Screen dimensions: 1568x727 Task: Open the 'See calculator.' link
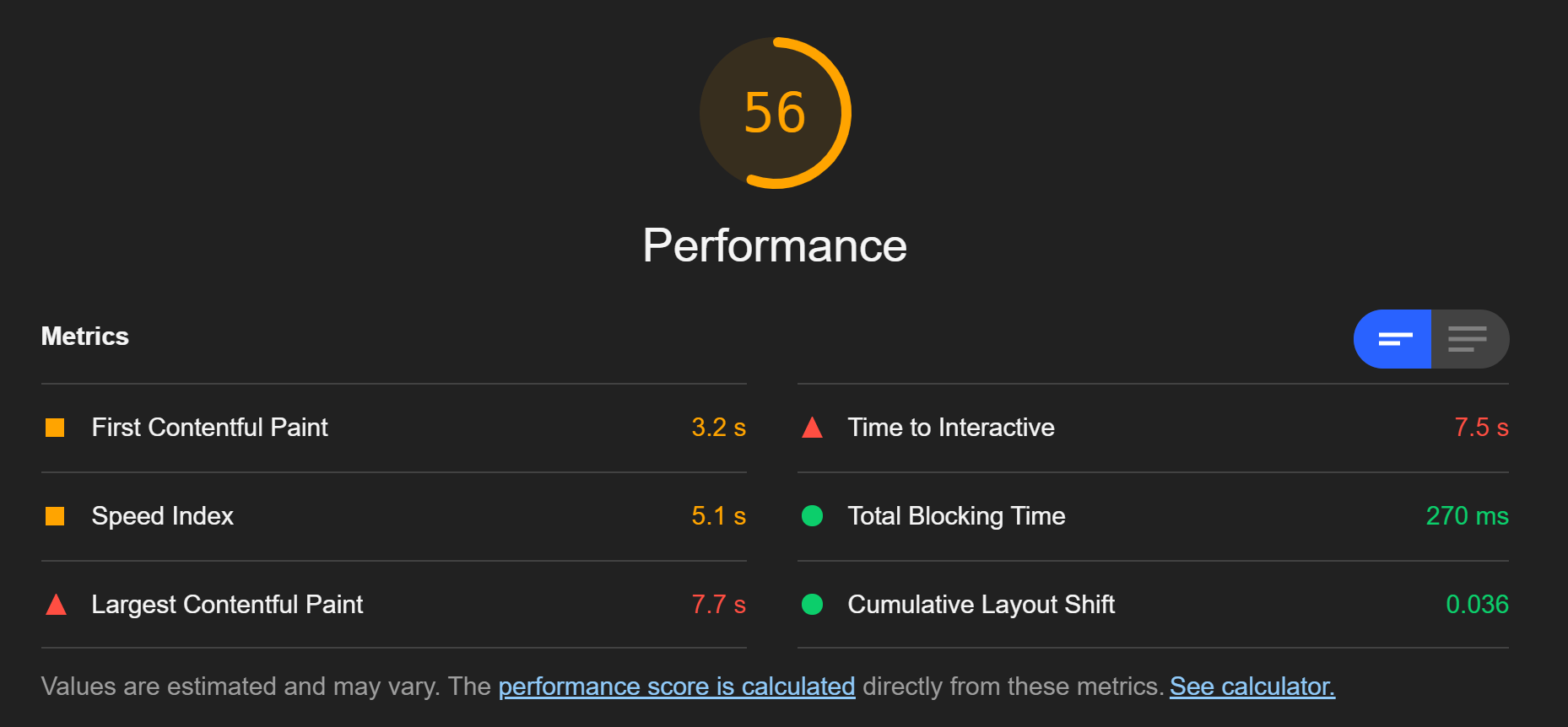(x=1252, y=687)
